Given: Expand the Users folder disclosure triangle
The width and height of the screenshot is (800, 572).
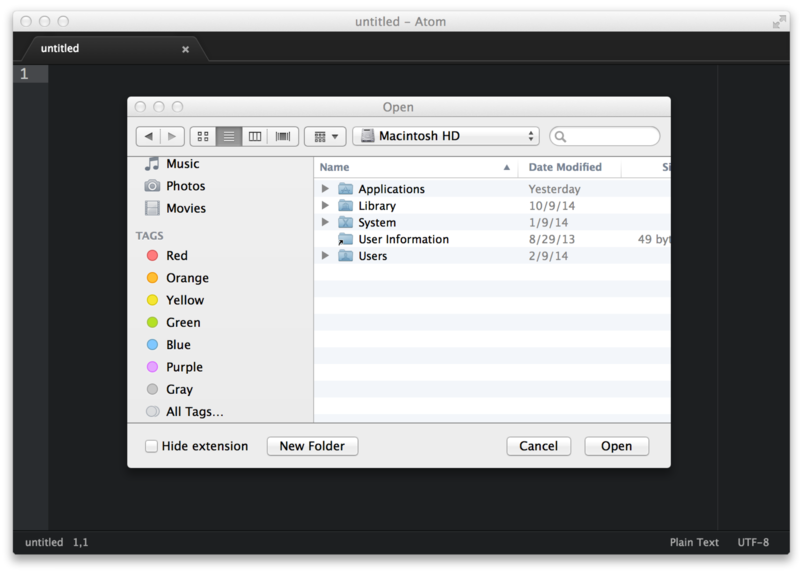Looking at the screenshot, I should click(x=325, y=256).
